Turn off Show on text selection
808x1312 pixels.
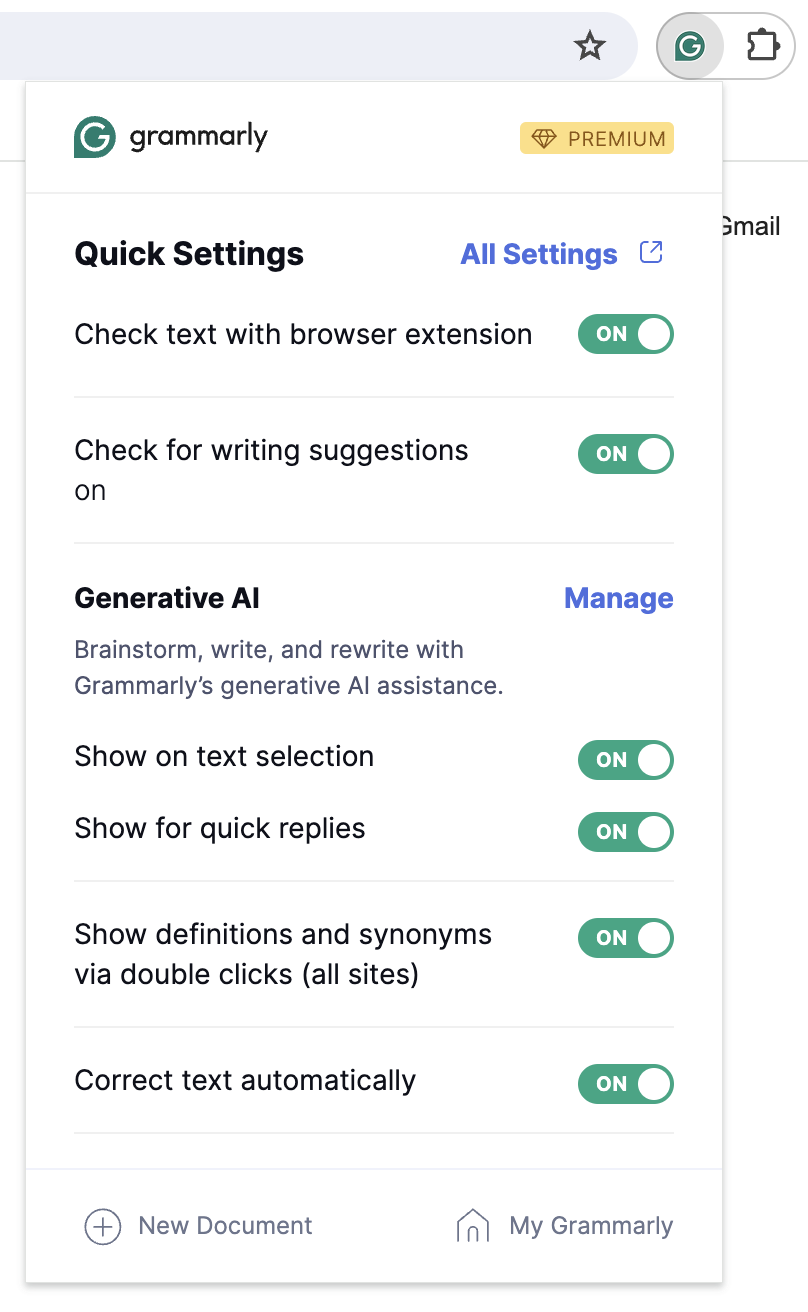tap(626, 760)
